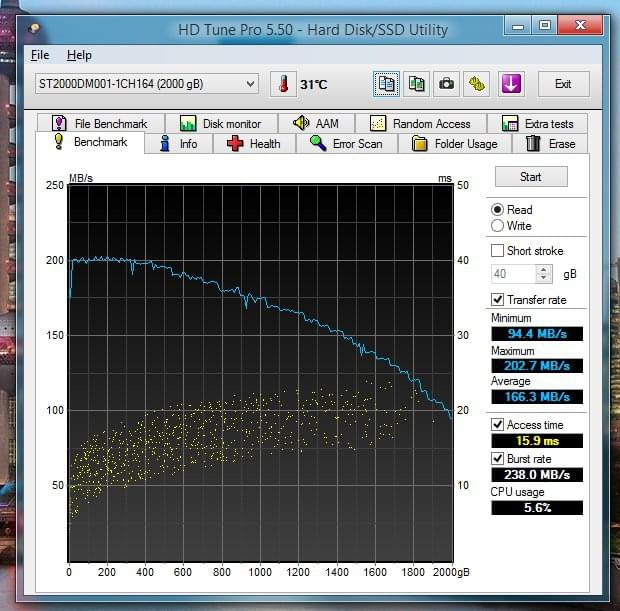Increase short stroke gB spinner value
Screen dimensions: 620x611
tap(544, 269)
